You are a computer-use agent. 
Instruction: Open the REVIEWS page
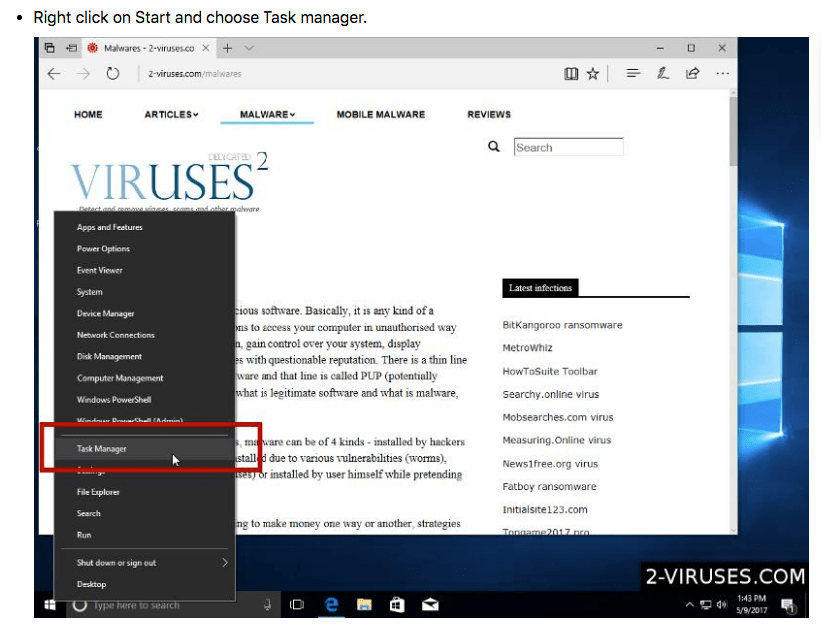(x=489, y=114)
